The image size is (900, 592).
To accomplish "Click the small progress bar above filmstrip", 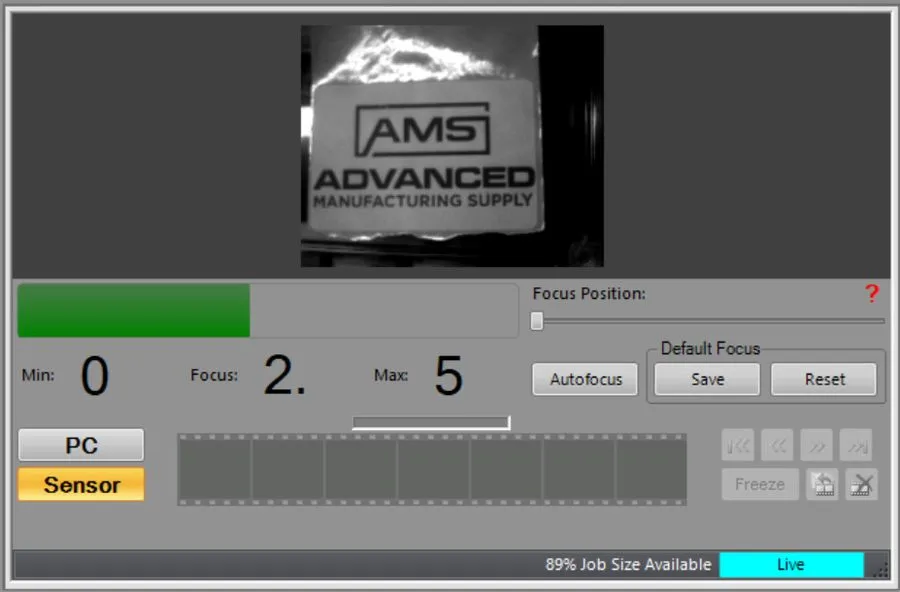I will 431,423.
